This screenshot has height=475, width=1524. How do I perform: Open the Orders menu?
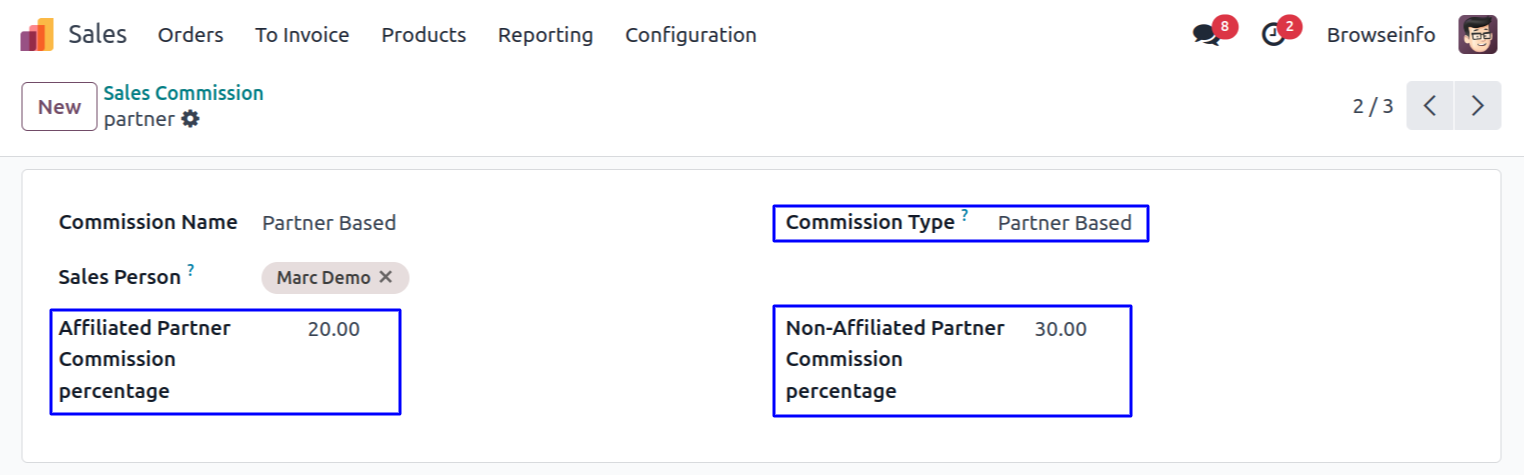coord(190,35)
